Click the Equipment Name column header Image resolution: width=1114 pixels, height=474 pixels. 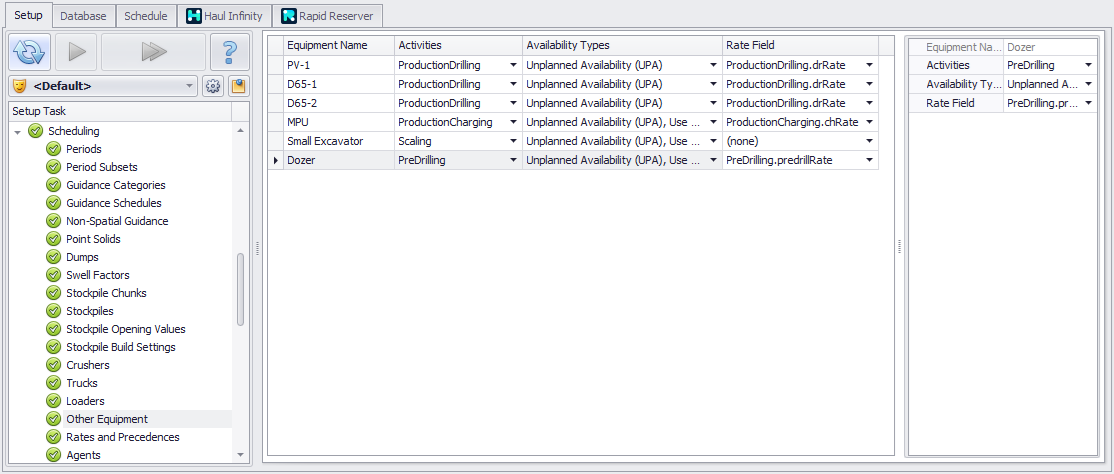pyautogui.click(x=338, y=45)
